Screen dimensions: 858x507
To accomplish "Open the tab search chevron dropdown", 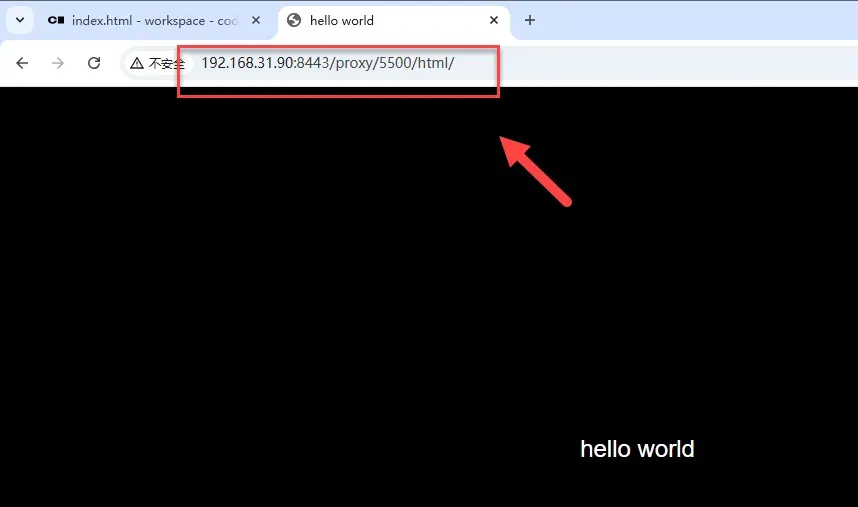I will (19, 20).
